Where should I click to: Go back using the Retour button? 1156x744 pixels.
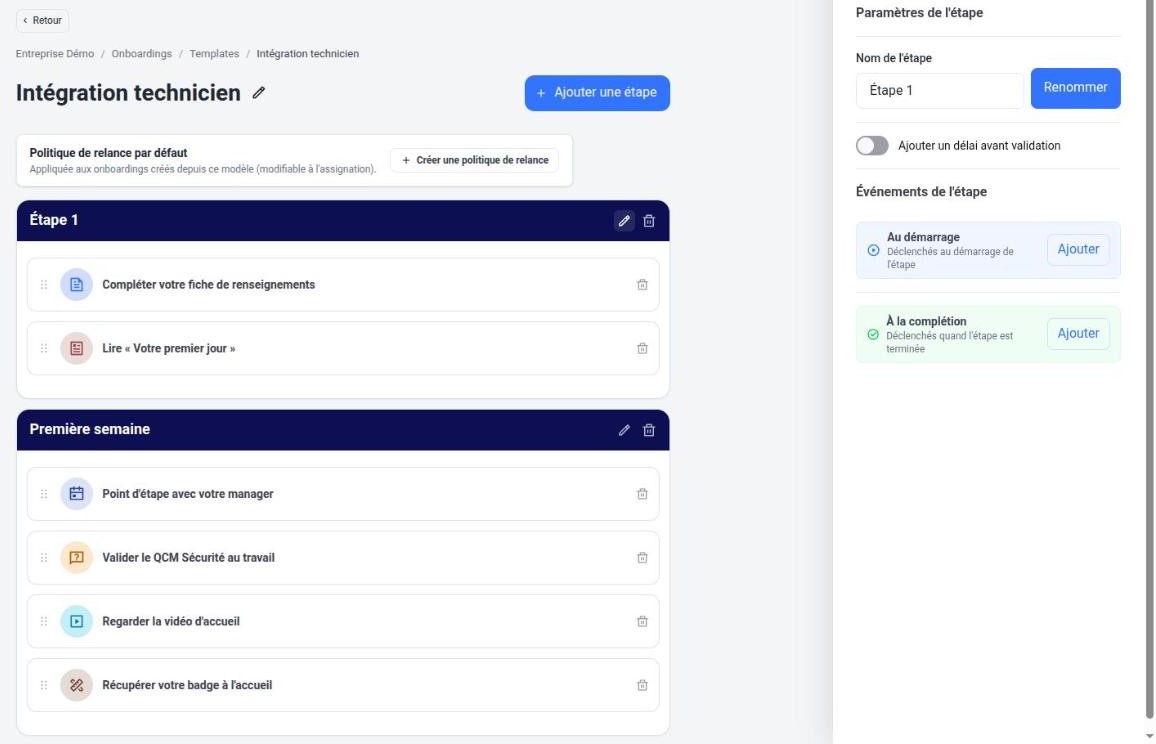click(42, 21)
